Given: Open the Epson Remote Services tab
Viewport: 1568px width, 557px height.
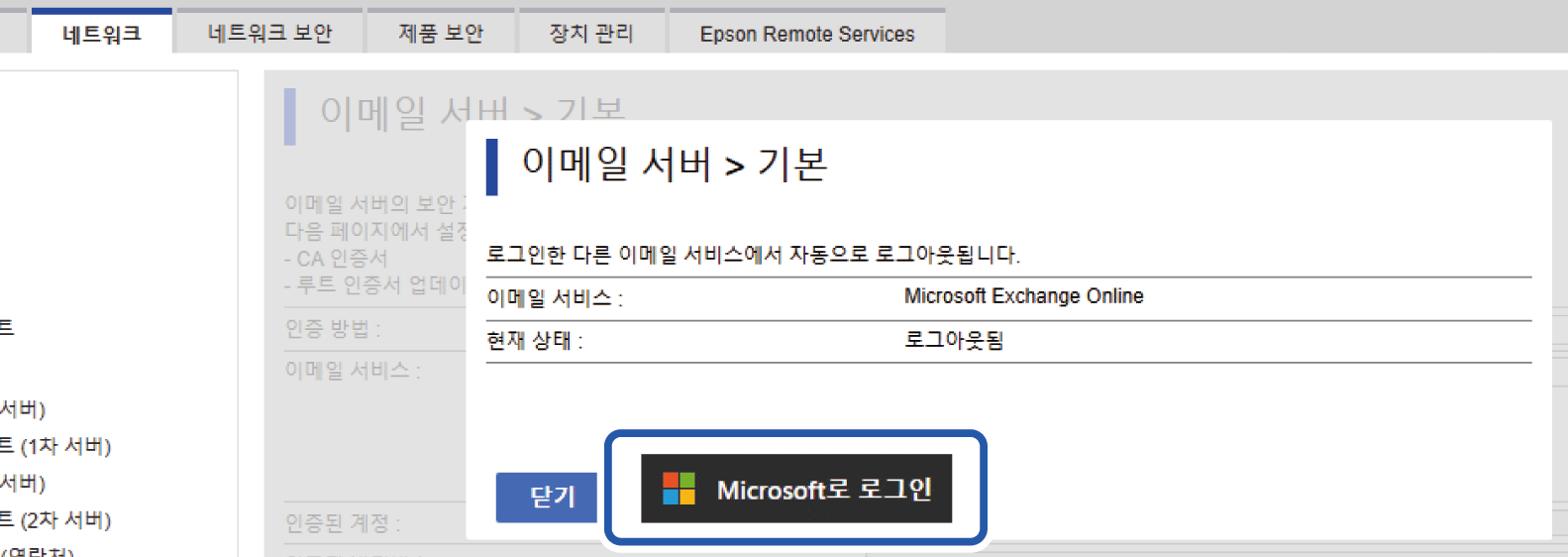Looking at the screenshot, I should click(806, 34).
